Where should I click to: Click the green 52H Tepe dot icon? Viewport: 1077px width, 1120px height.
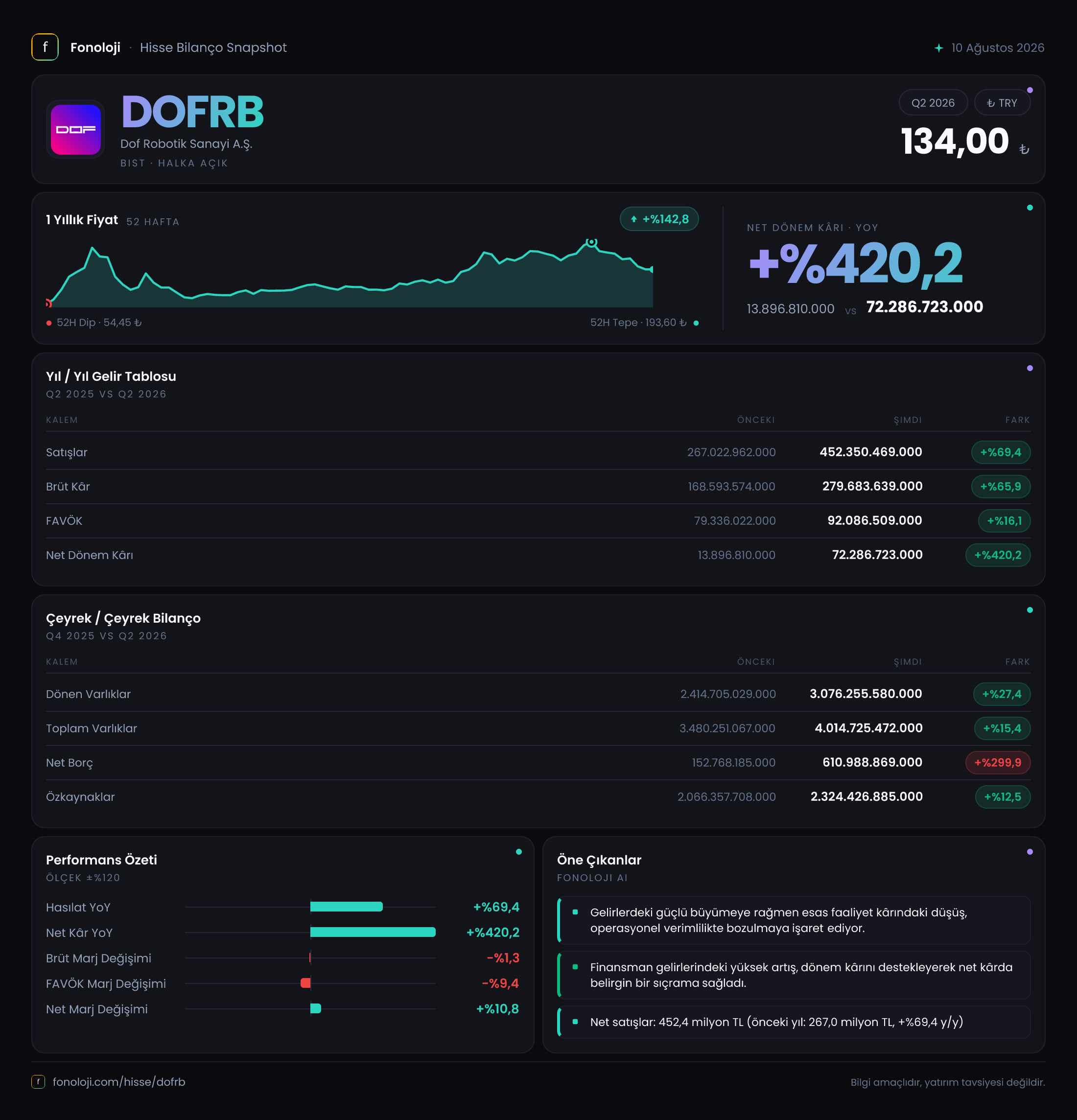tap(696, 324)
